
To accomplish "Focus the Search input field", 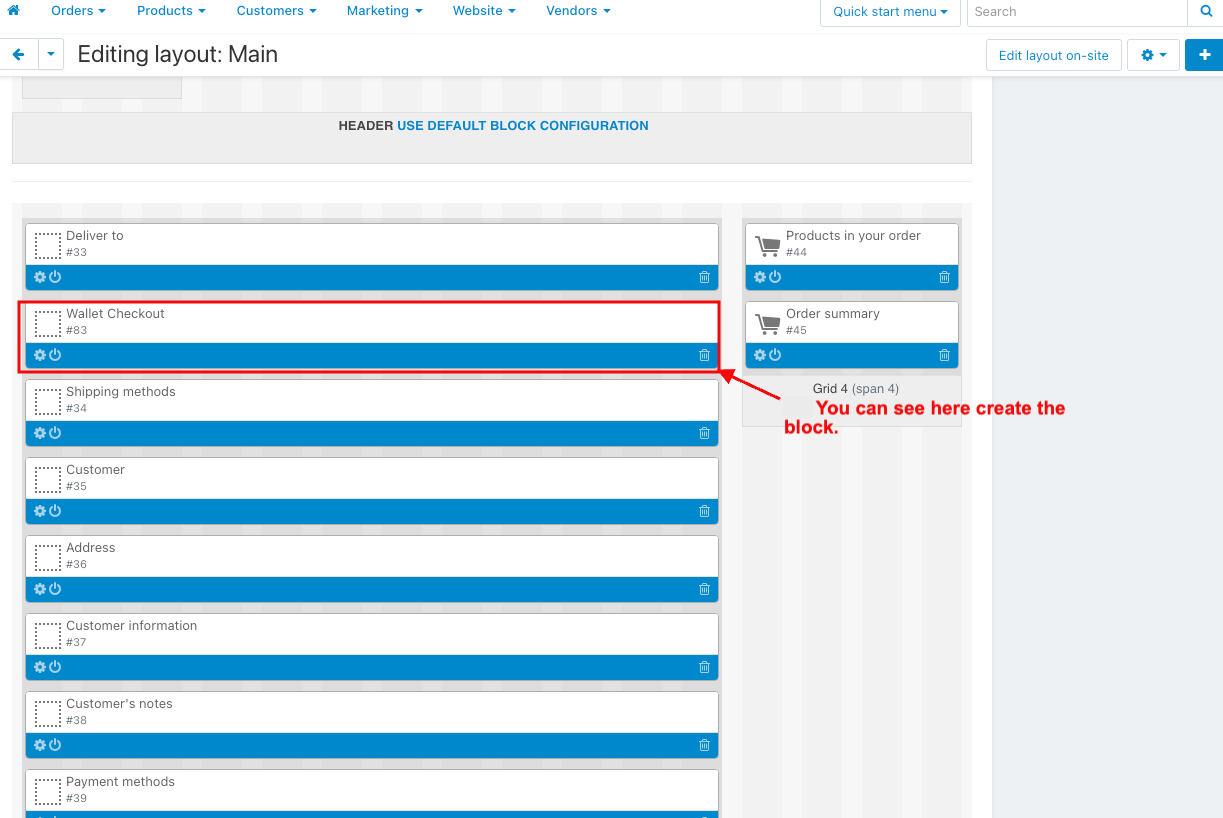I will [x=1077, y=12].
